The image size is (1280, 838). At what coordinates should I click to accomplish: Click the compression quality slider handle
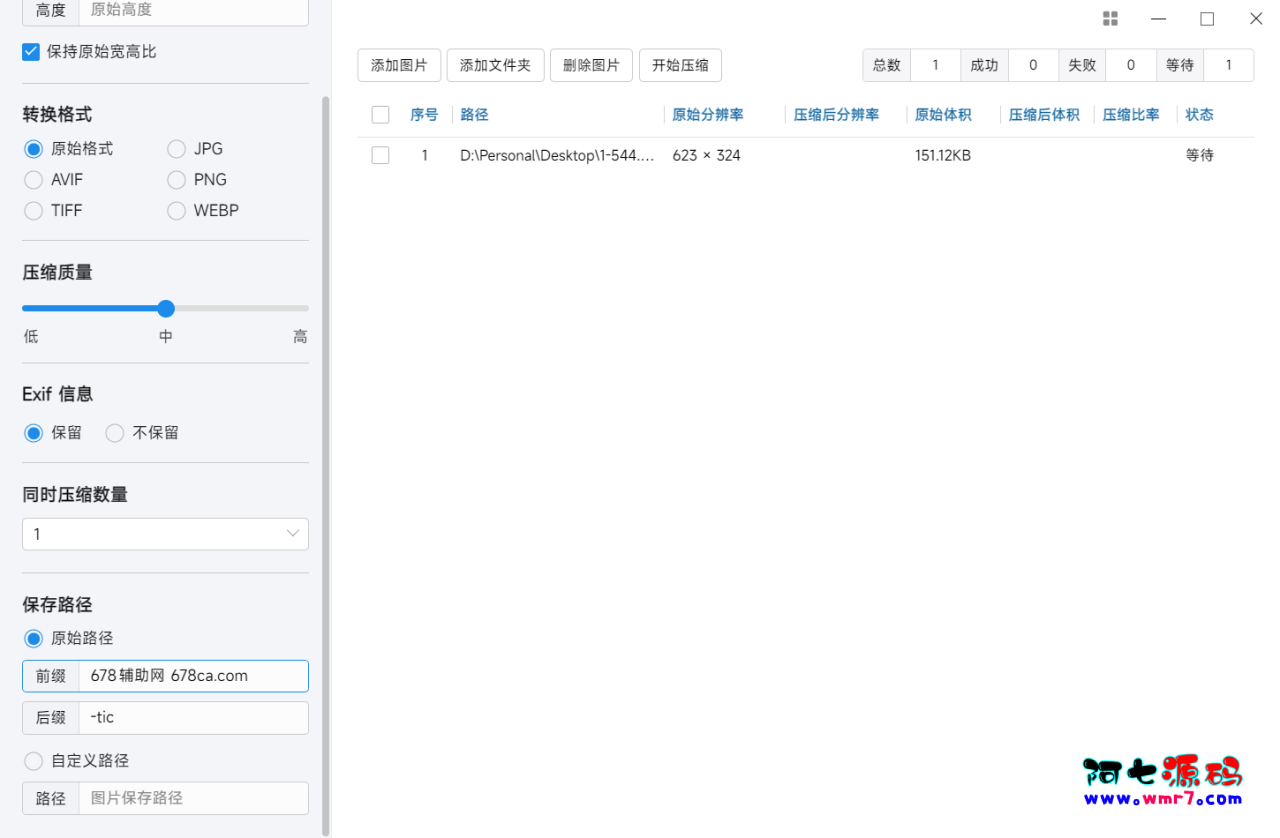pos(166,308)
